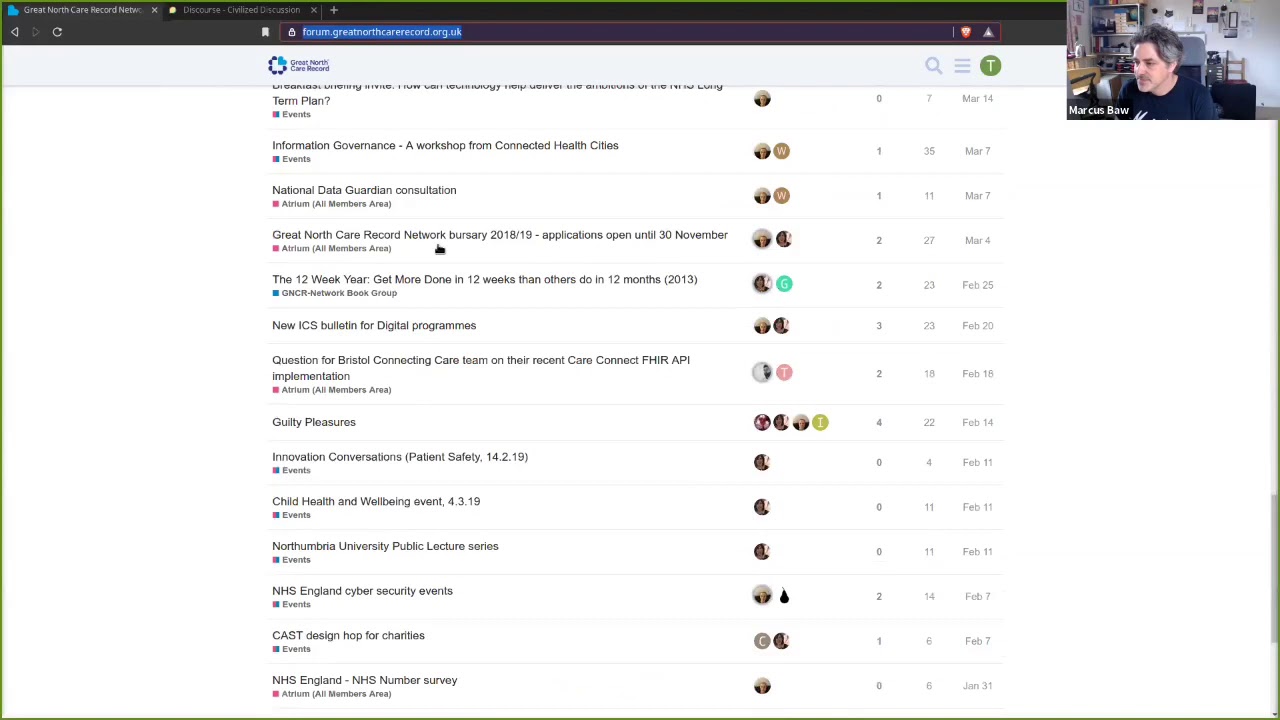Switch to Discourse - Civilized Discussion tab
1280x720 pixels.
pos(241,10)
